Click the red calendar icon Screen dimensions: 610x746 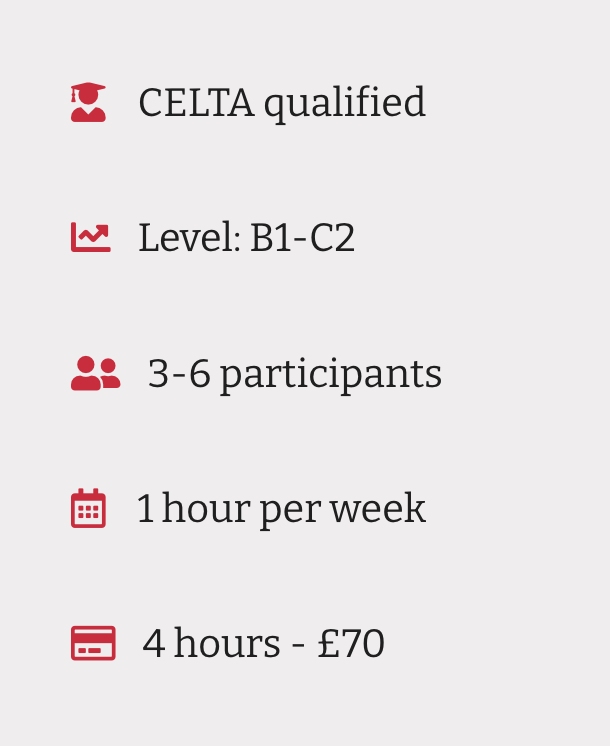[89, 508]
